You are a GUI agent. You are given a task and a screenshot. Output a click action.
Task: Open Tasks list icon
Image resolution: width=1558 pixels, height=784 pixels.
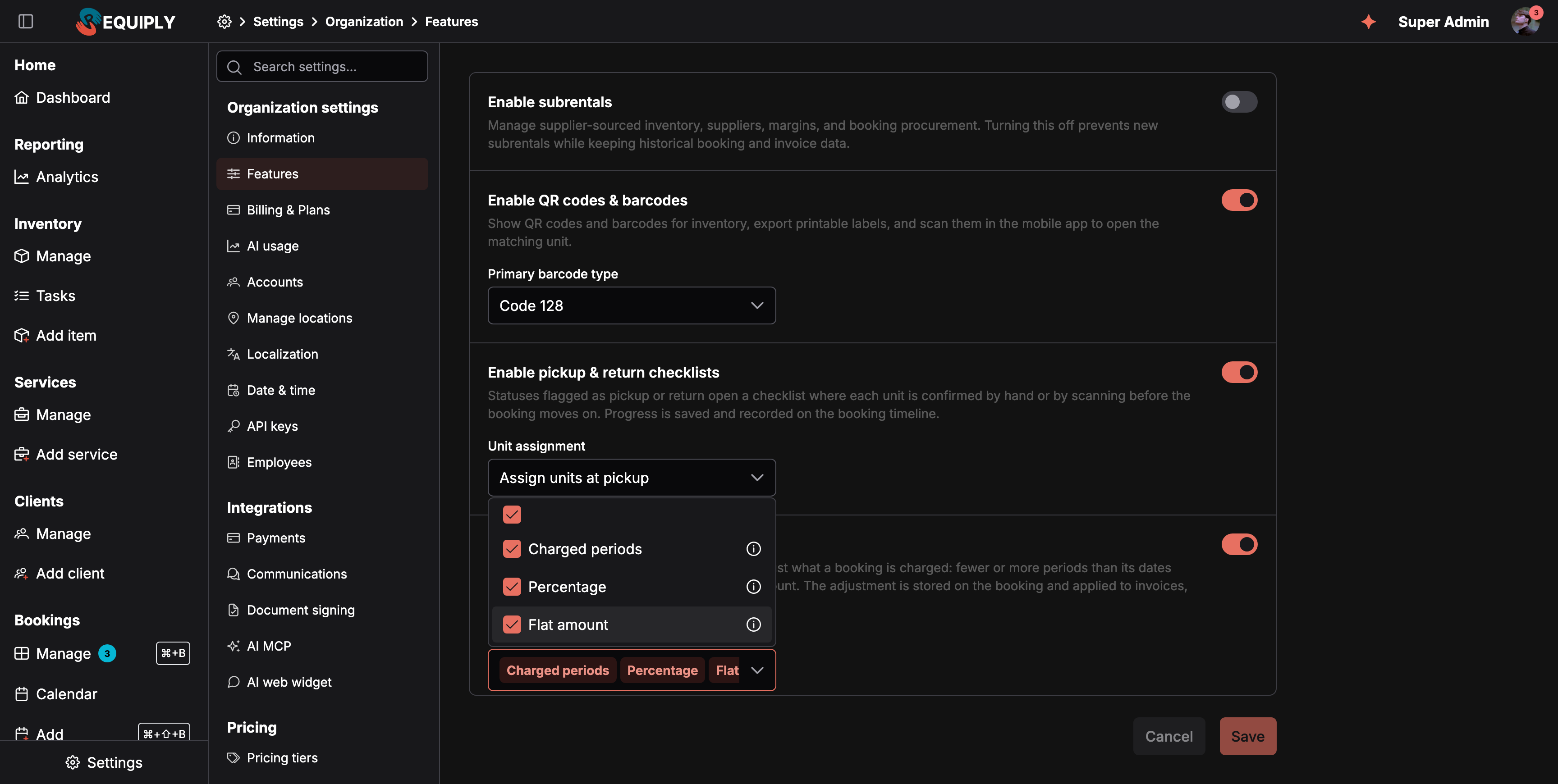(22, 296)
